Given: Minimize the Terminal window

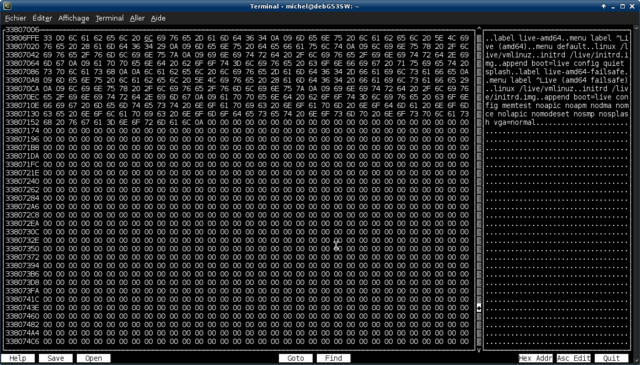Looking at the screenshot, I should coord(613,7).
